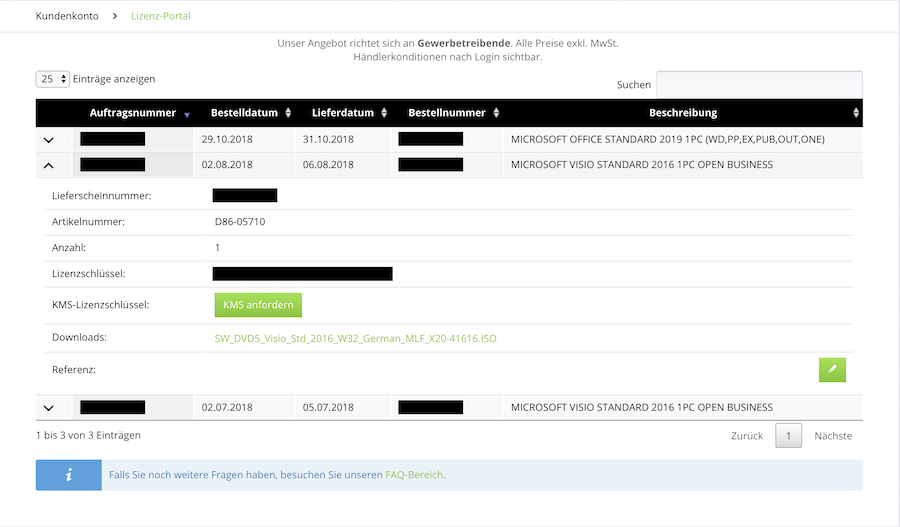Sort by Auftragsnummer column arrow
The height and width of the screenshot is (527, 900).
pos(187,114)
